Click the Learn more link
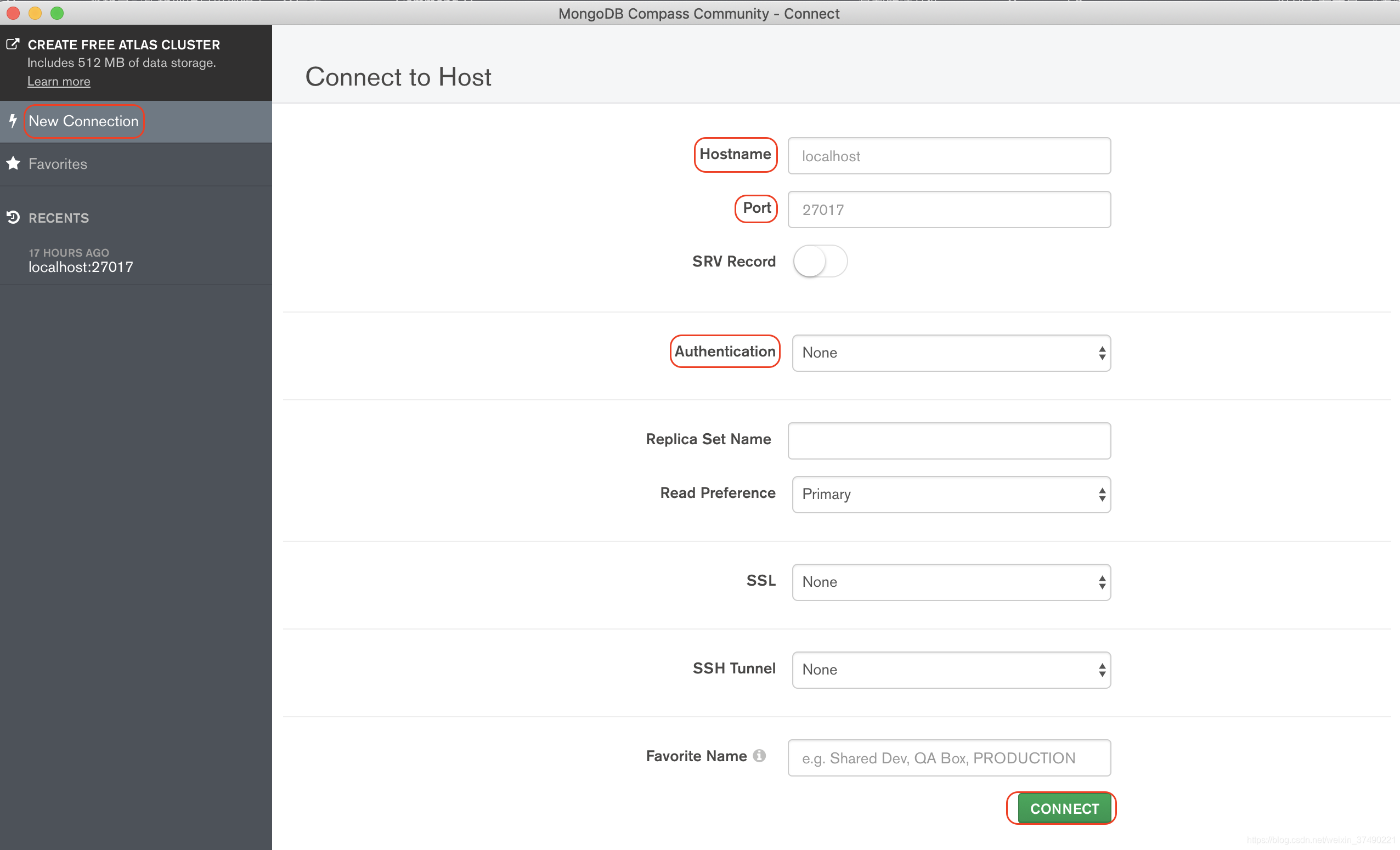The width and height of the screenshot is (1400, 850). [x=59, y=81]
